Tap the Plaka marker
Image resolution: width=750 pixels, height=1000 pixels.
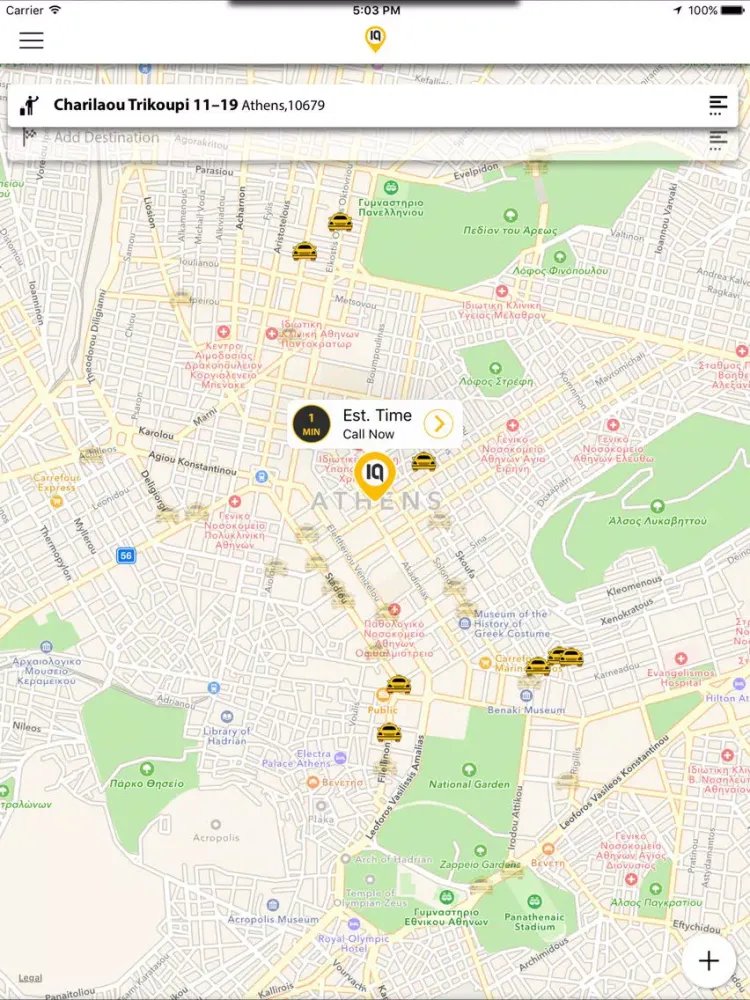321,805
